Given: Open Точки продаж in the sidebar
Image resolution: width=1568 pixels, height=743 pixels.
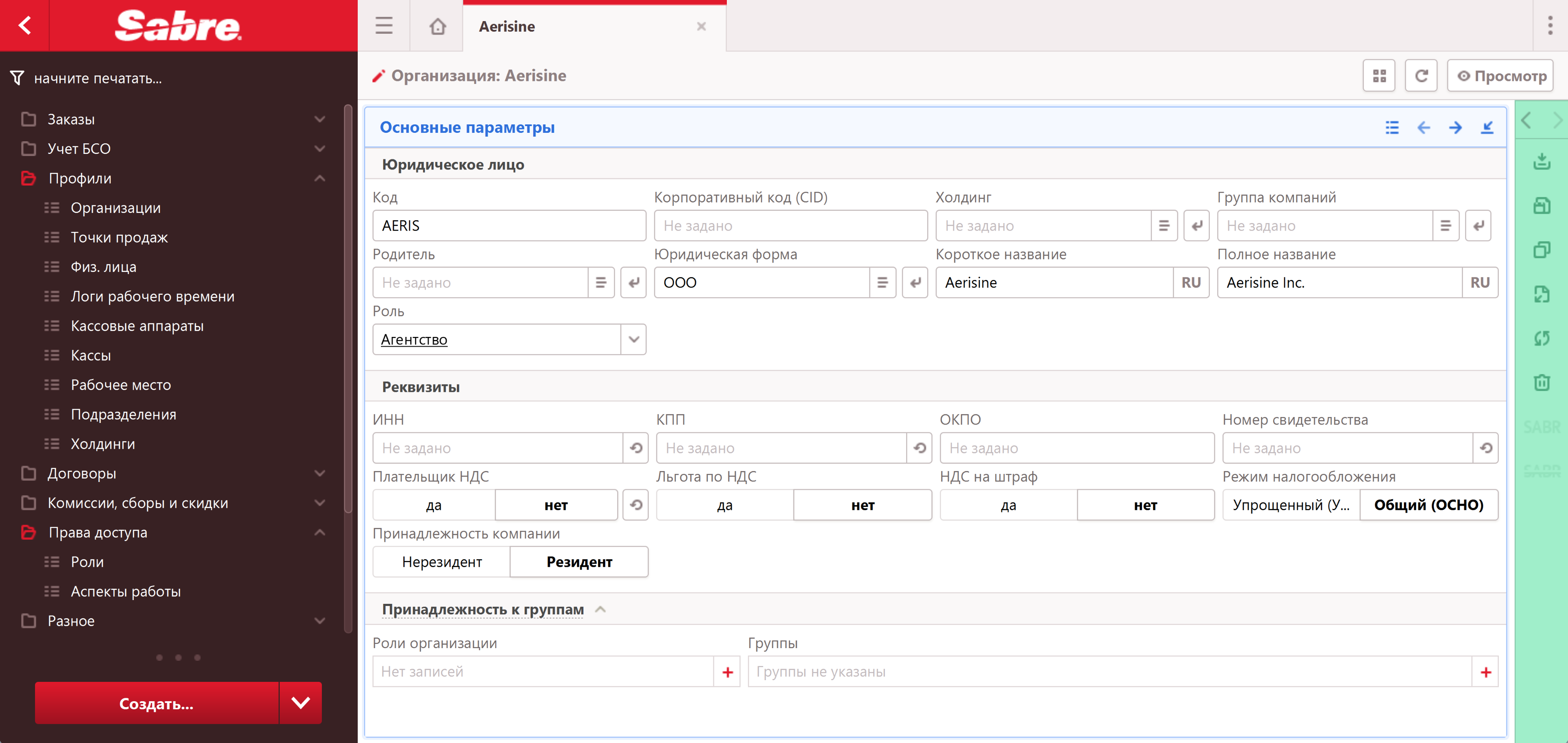Looking at the screenshot, I should pos(119,237).
